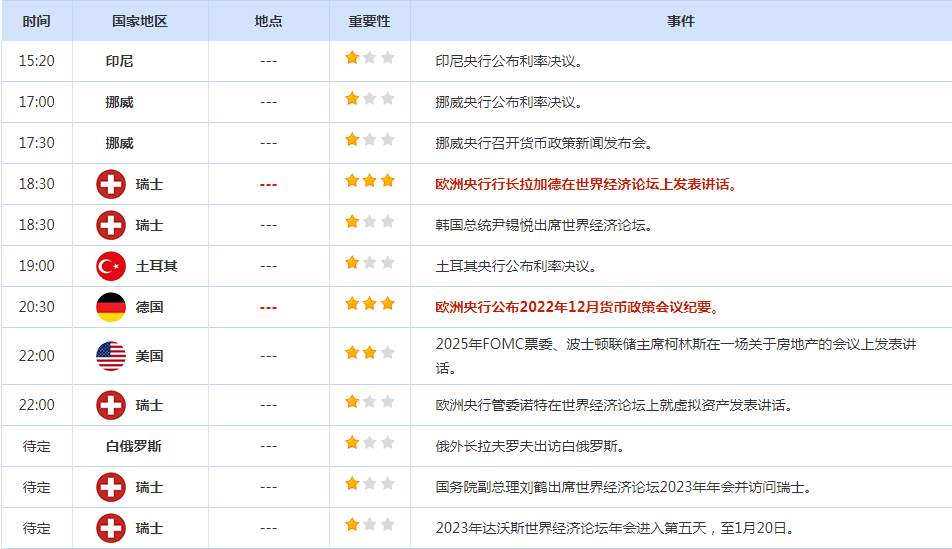Click the country name 土耳其
This screenshot has height=549, width=952.
[x=157, y=266]
